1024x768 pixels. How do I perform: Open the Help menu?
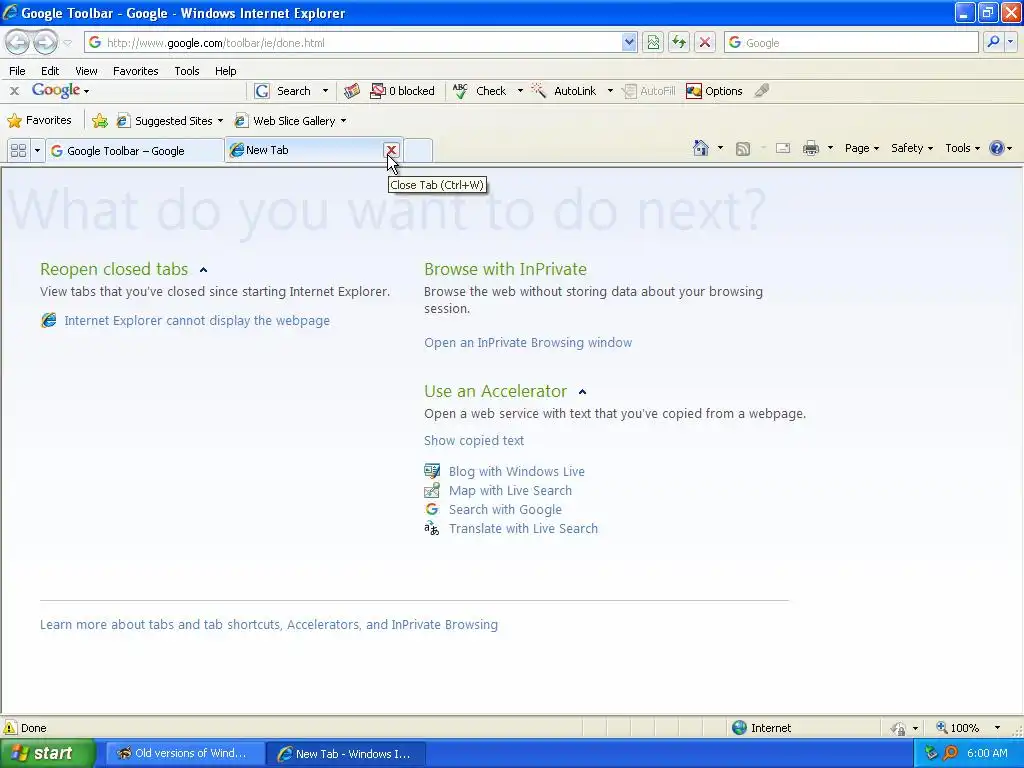pyautogui.click(x=225, y=71)
